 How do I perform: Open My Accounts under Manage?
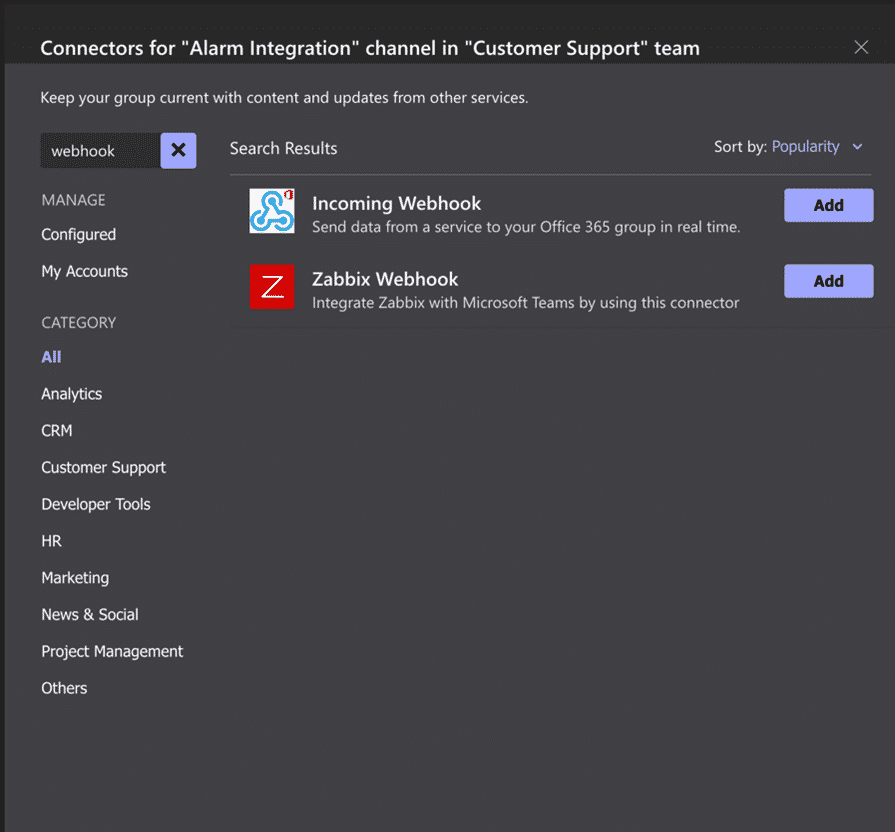[84, 271]
